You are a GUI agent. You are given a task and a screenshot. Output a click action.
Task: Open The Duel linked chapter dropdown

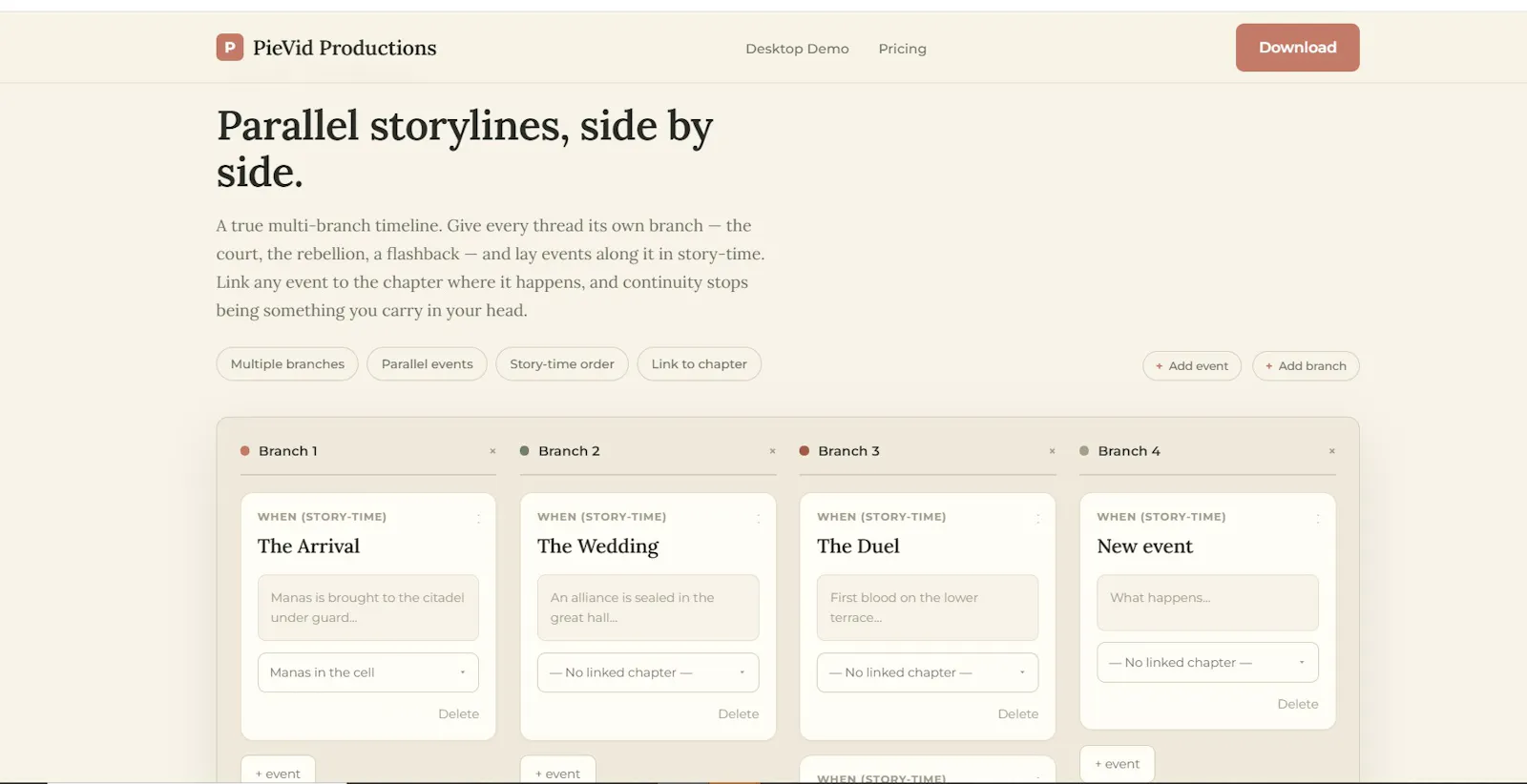[928, 672]
